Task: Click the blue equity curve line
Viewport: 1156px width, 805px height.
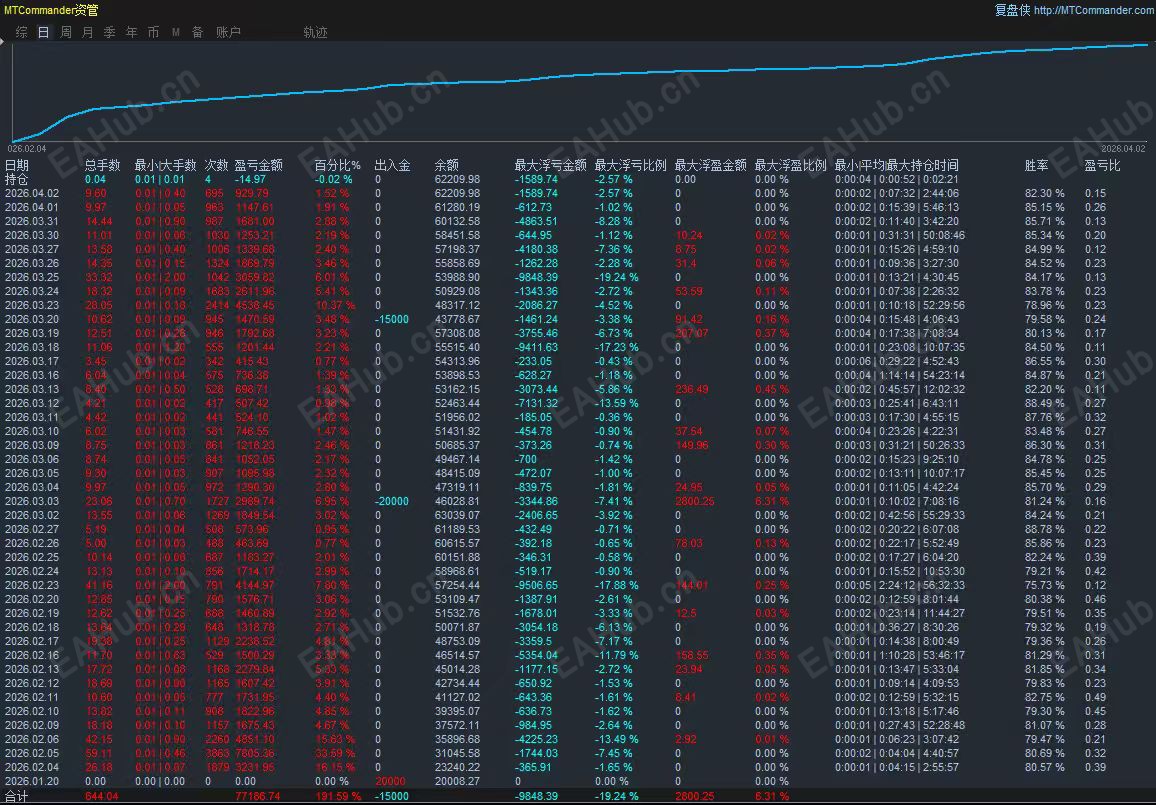Action: [579, 76]
